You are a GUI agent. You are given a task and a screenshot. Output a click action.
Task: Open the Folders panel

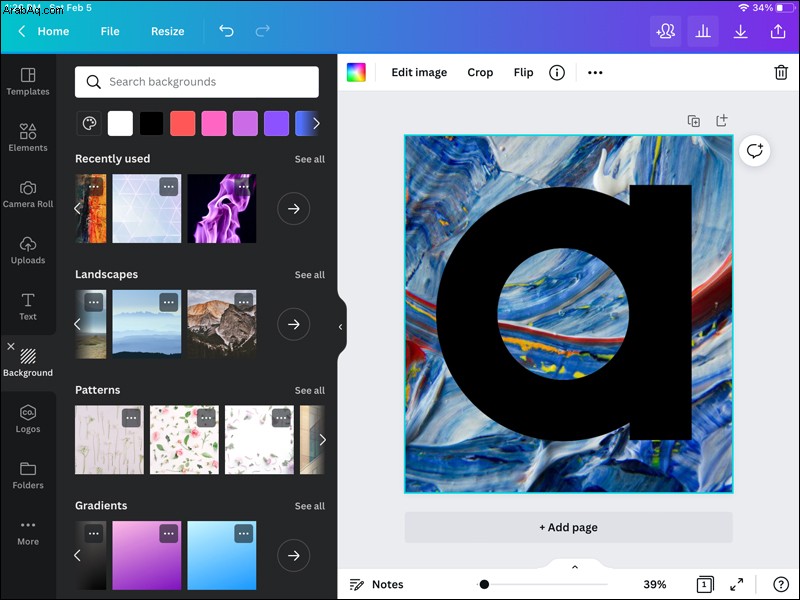[28, 475]
